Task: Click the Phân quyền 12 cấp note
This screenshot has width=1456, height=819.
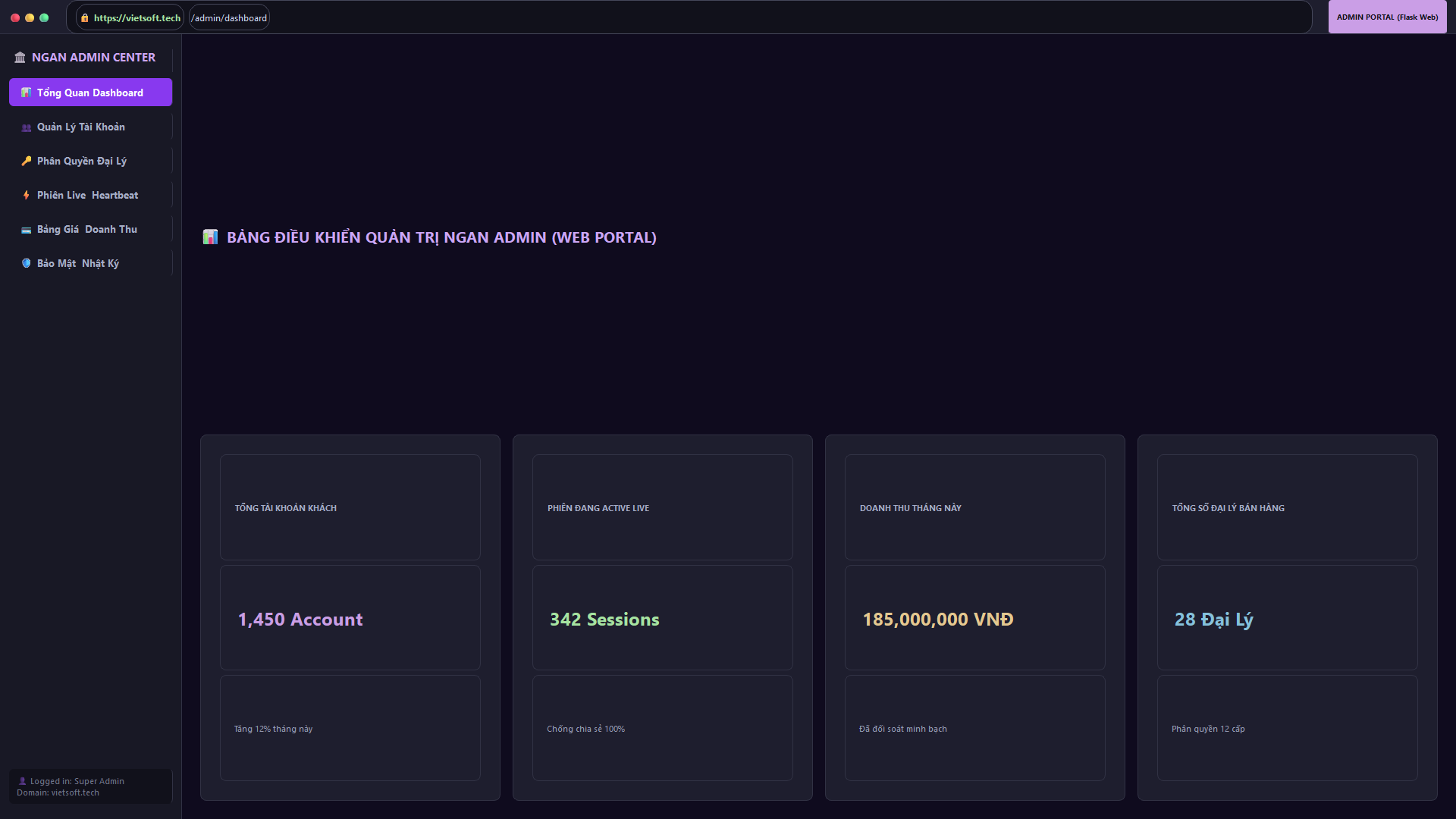Action: pyautogui.click(x=1208, y=729)
